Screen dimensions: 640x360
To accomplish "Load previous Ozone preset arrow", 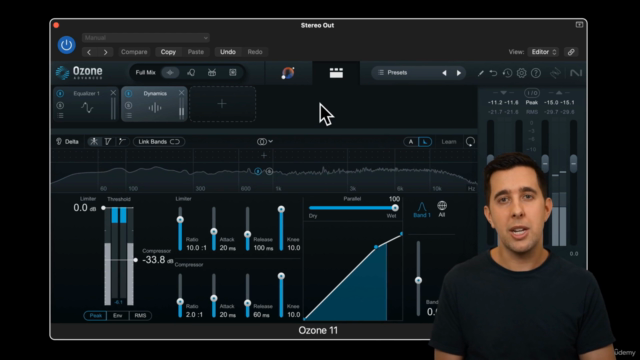I will click(x=444, y=73).
